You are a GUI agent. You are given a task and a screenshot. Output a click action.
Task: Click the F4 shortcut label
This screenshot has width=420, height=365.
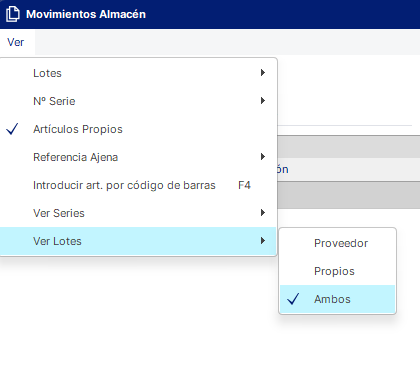(244, 185)
